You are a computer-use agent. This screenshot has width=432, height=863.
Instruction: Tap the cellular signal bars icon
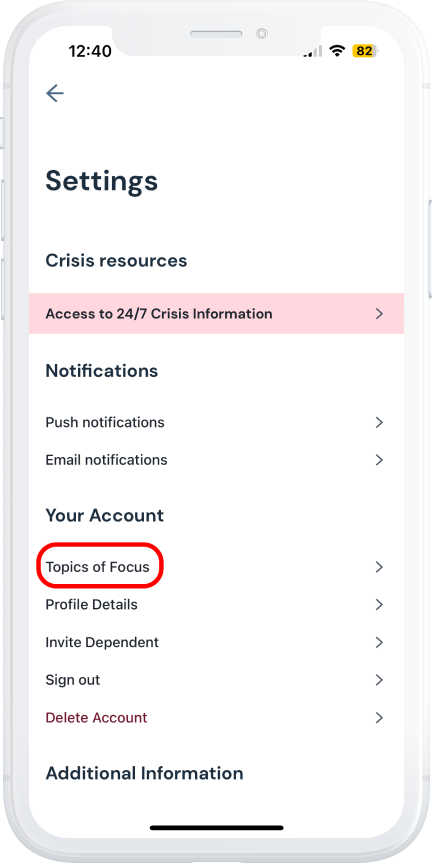pos(314,51)
